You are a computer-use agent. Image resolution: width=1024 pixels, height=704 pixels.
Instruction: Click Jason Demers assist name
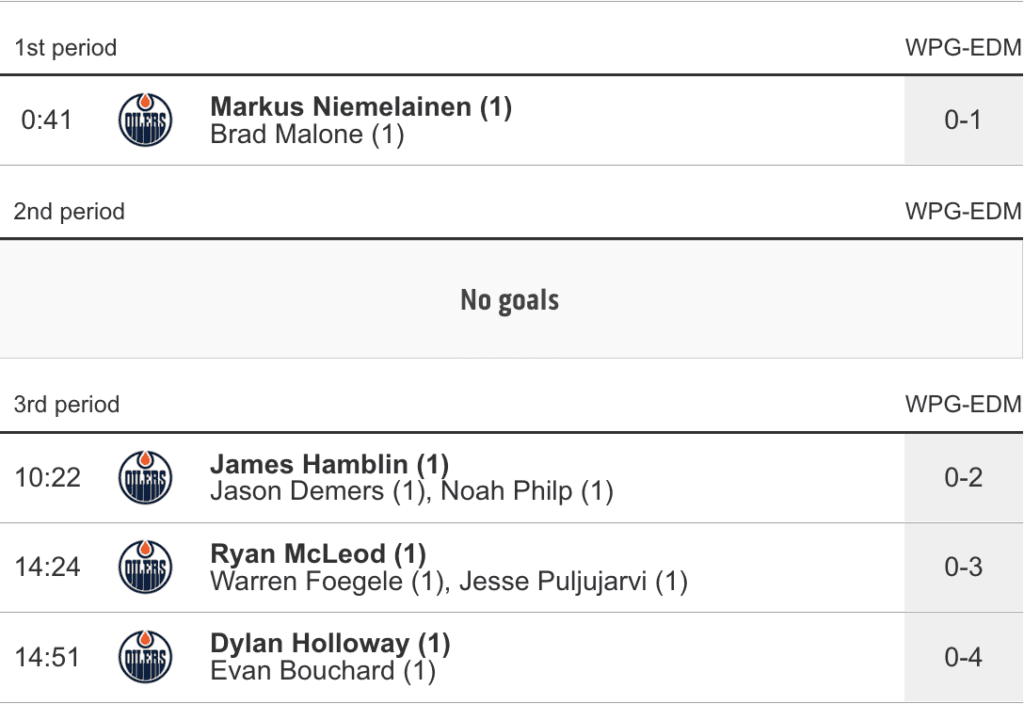[x=309, y=492]
